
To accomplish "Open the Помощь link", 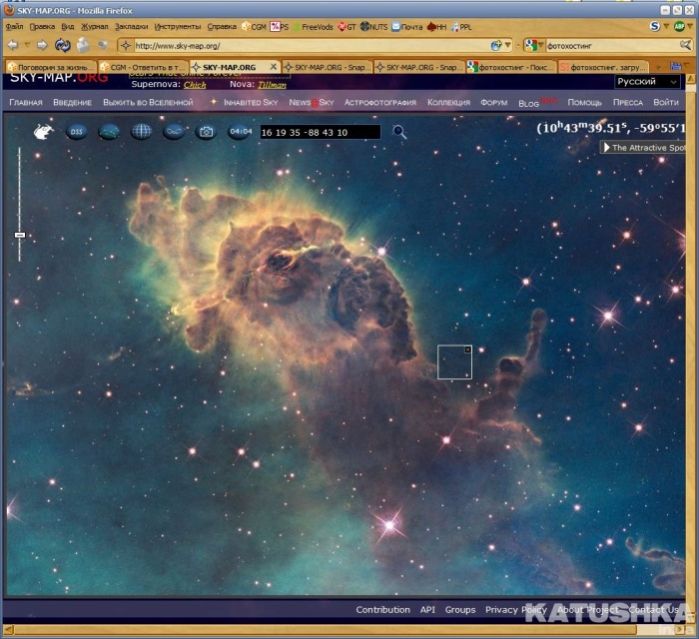I will click(x=584, y=103).
